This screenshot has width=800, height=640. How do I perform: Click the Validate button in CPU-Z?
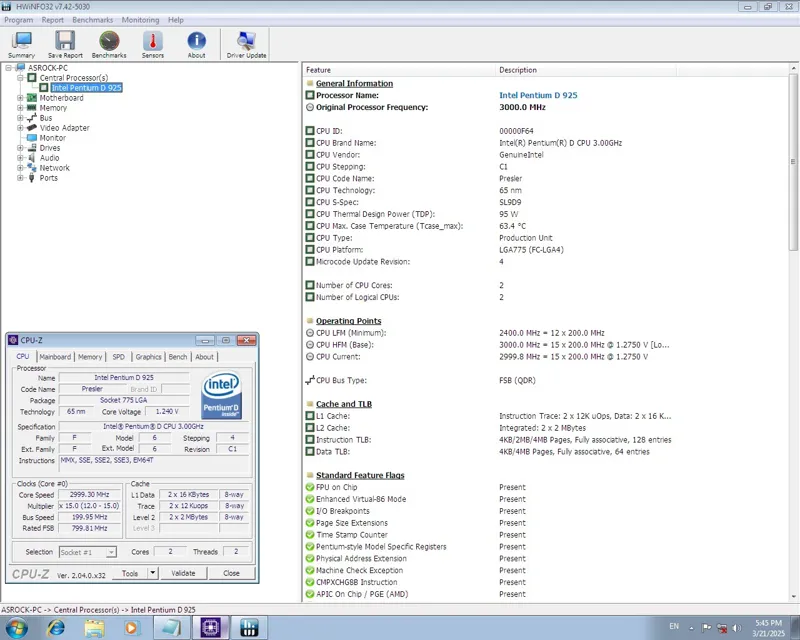(184, 573)
